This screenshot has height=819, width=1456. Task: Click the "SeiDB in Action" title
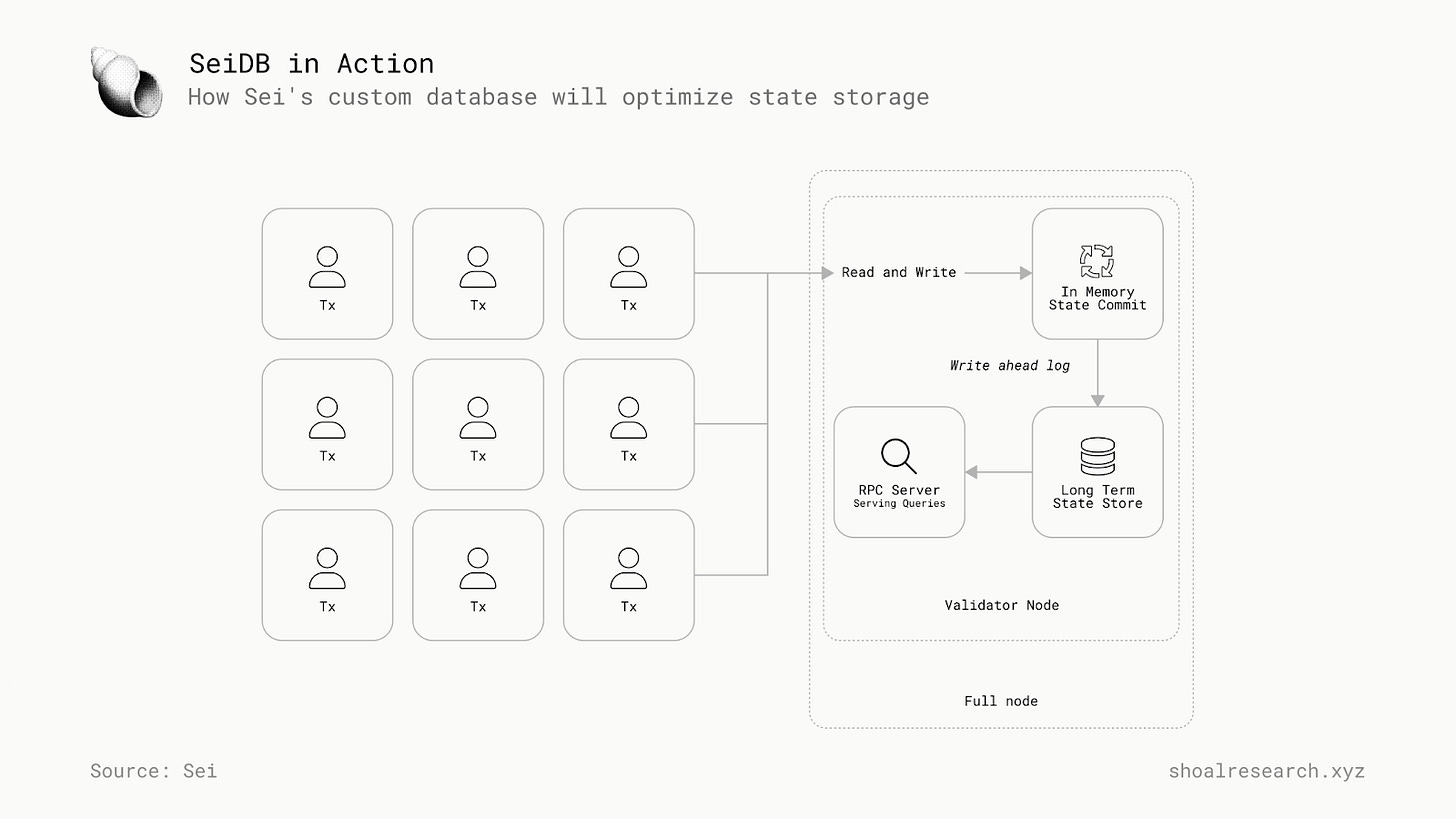(312, 63)
